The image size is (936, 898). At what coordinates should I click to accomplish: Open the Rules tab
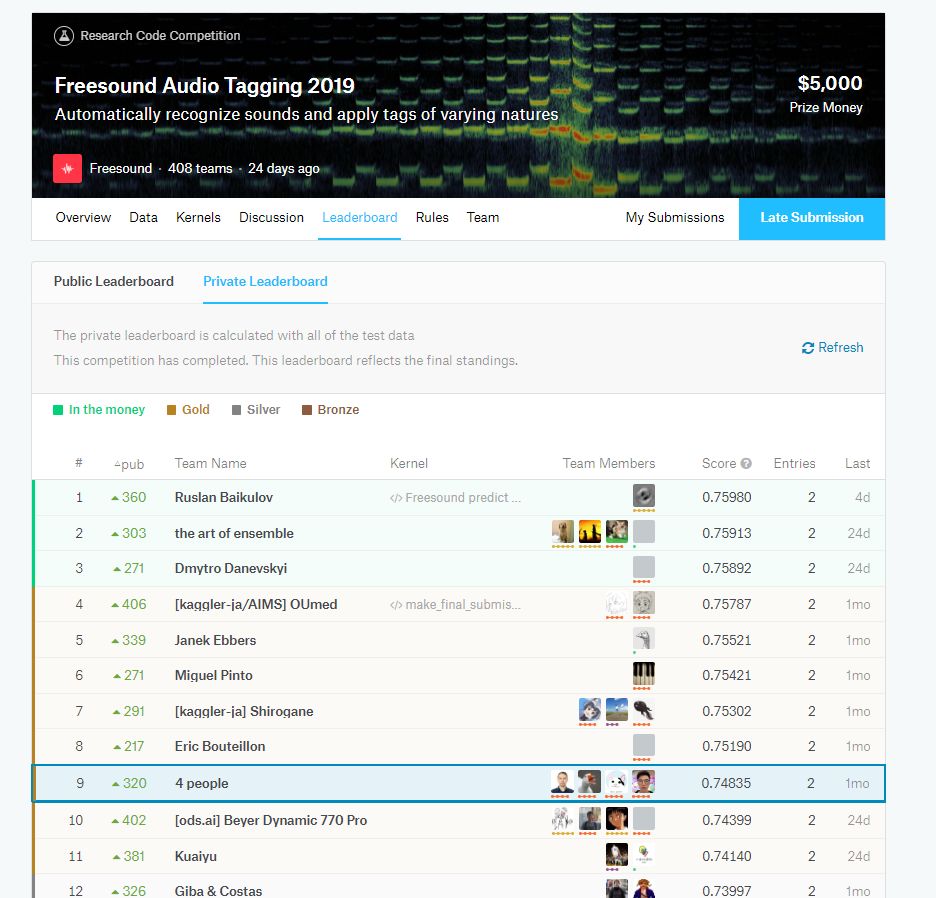[x=432, y=217]
